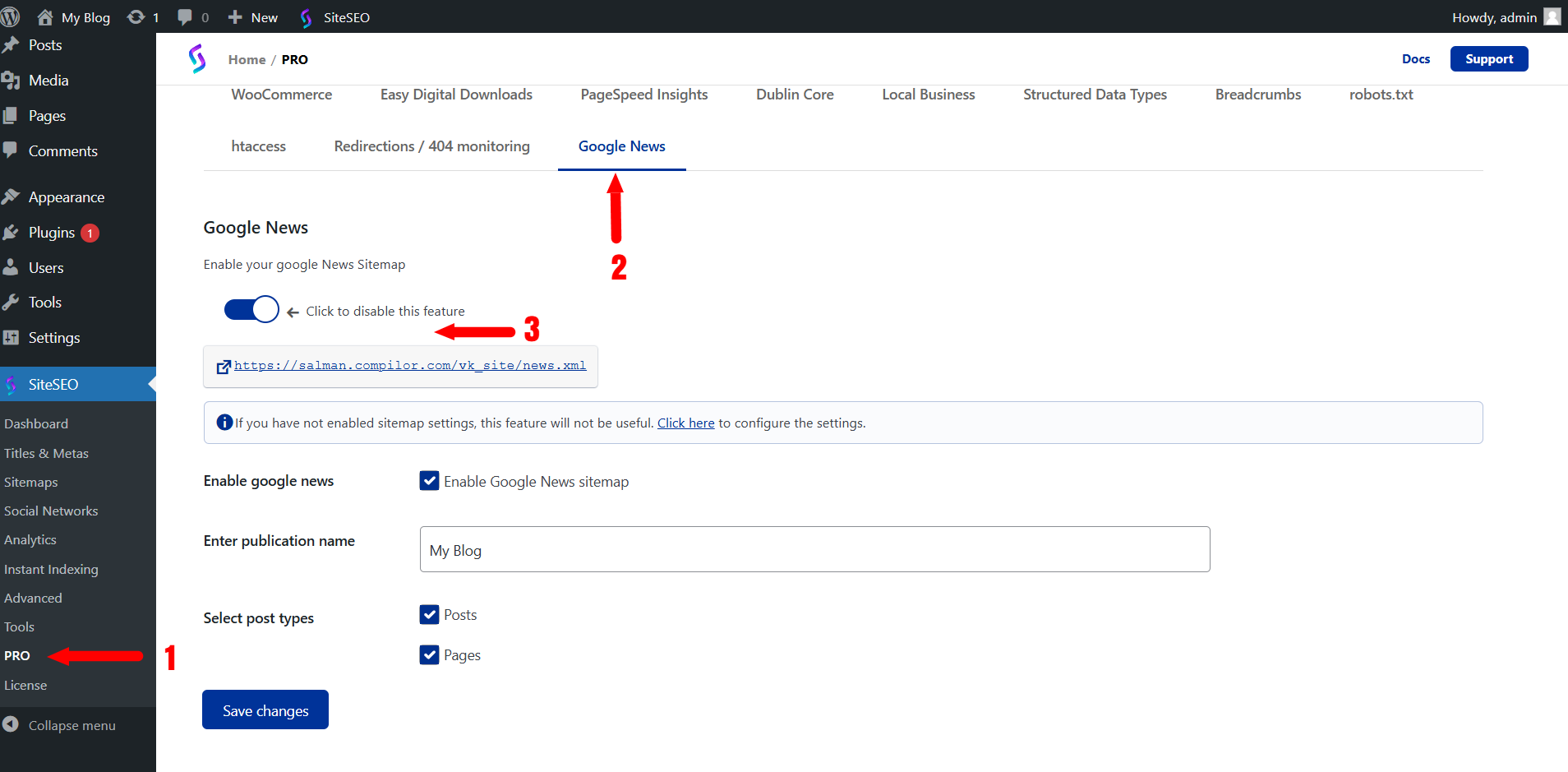Click the Appearance brush icon
1568x772 pixels.
pos(11,197)
